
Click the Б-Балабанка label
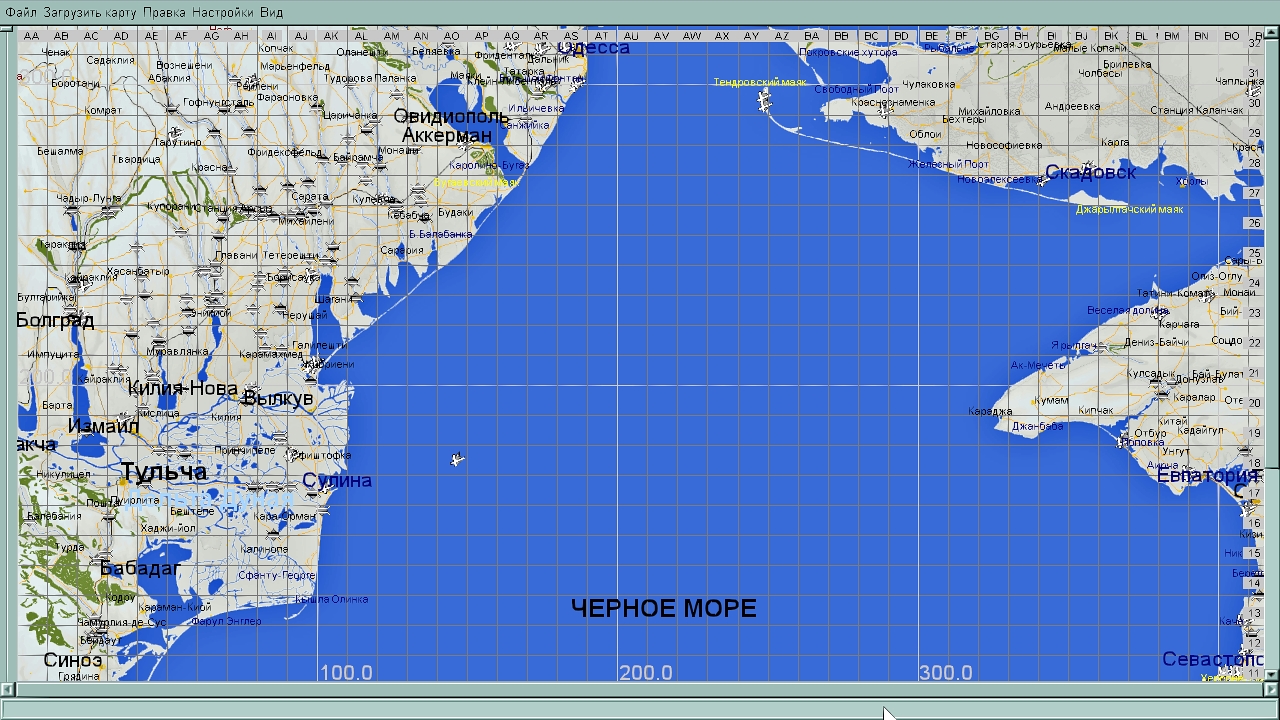point(440,234)
